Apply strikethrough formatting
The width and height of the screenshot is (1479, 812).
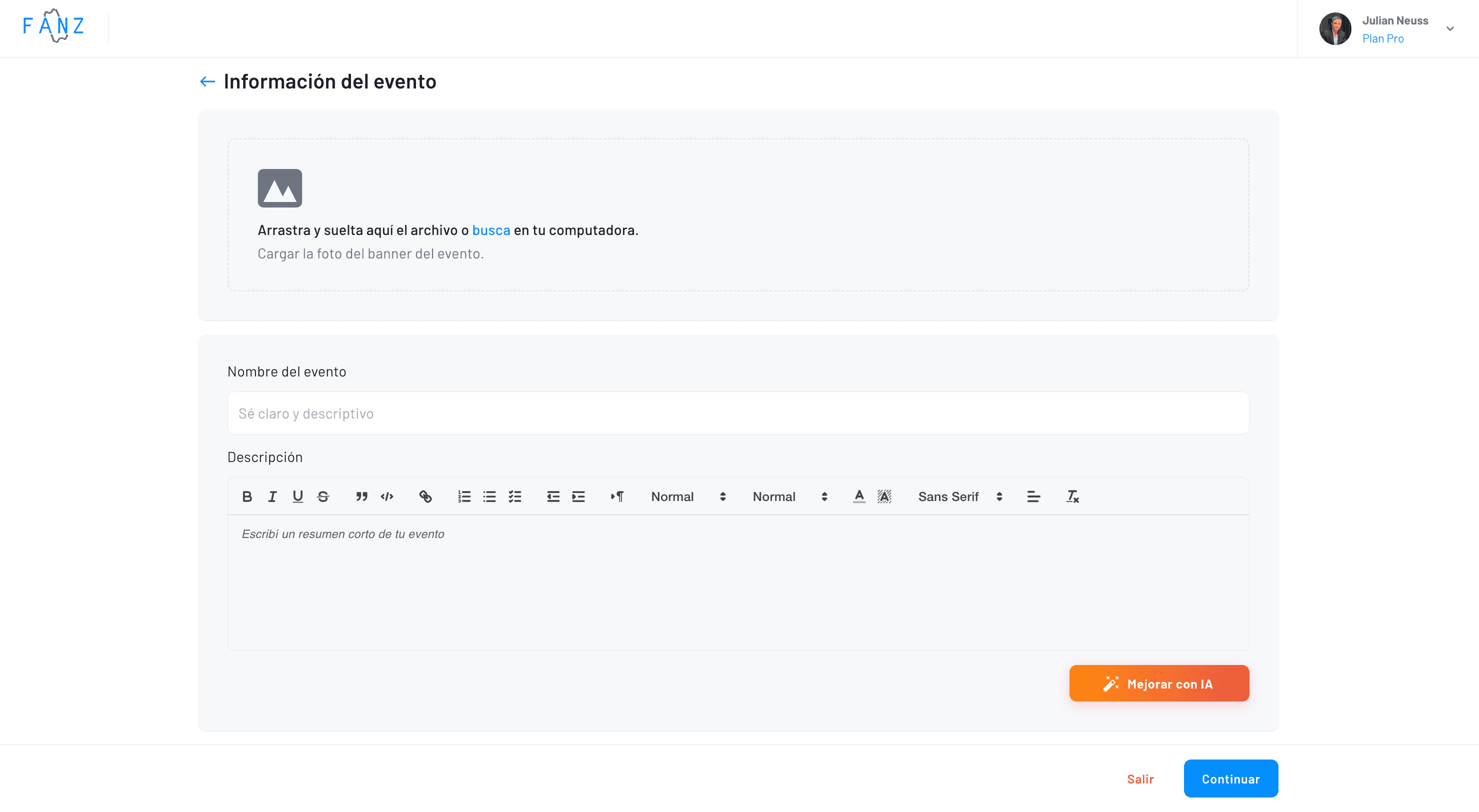[x=322, y=496]
